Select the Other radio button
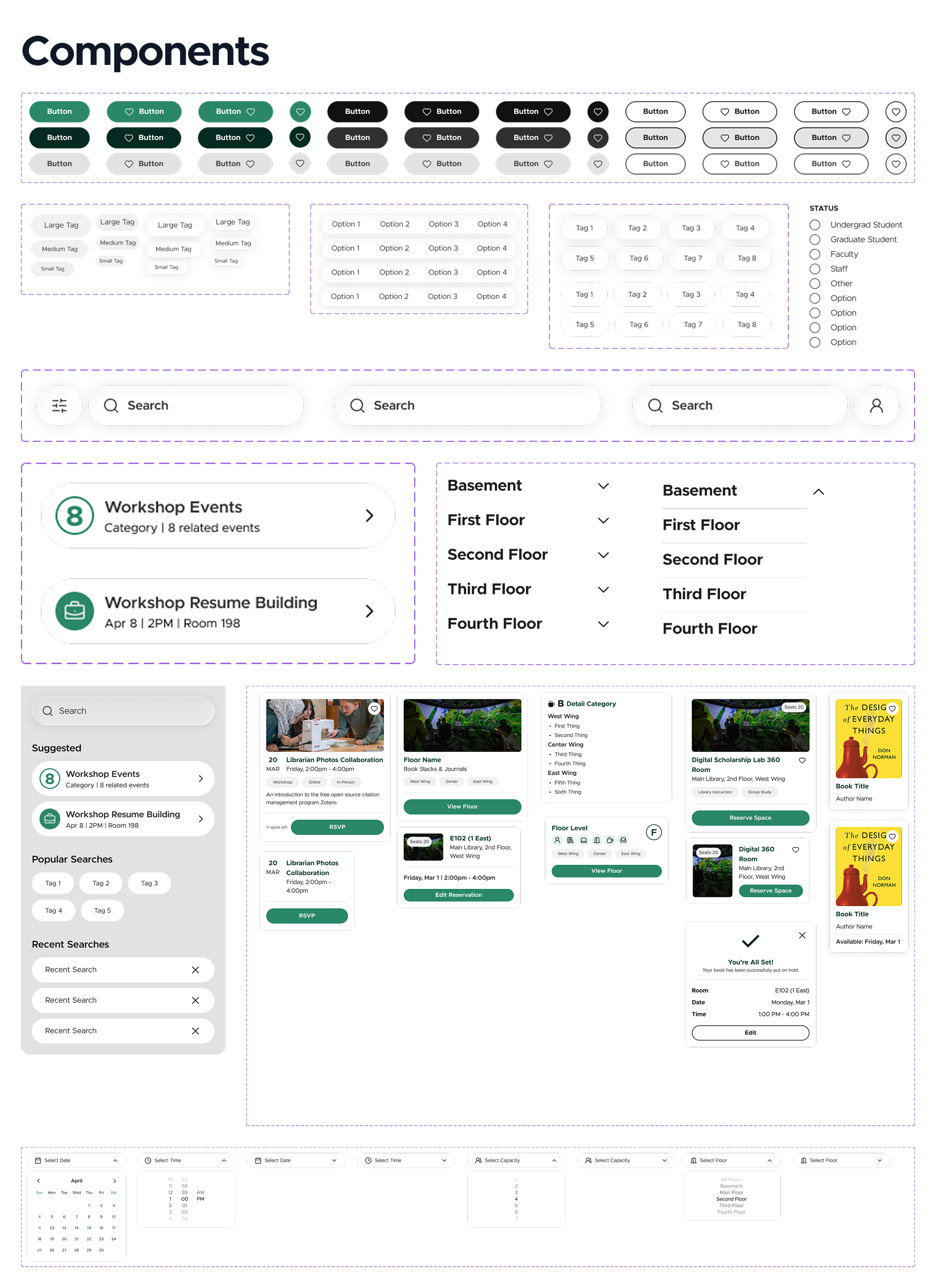This screenshot has height=1288, width=936. (814, 284)
